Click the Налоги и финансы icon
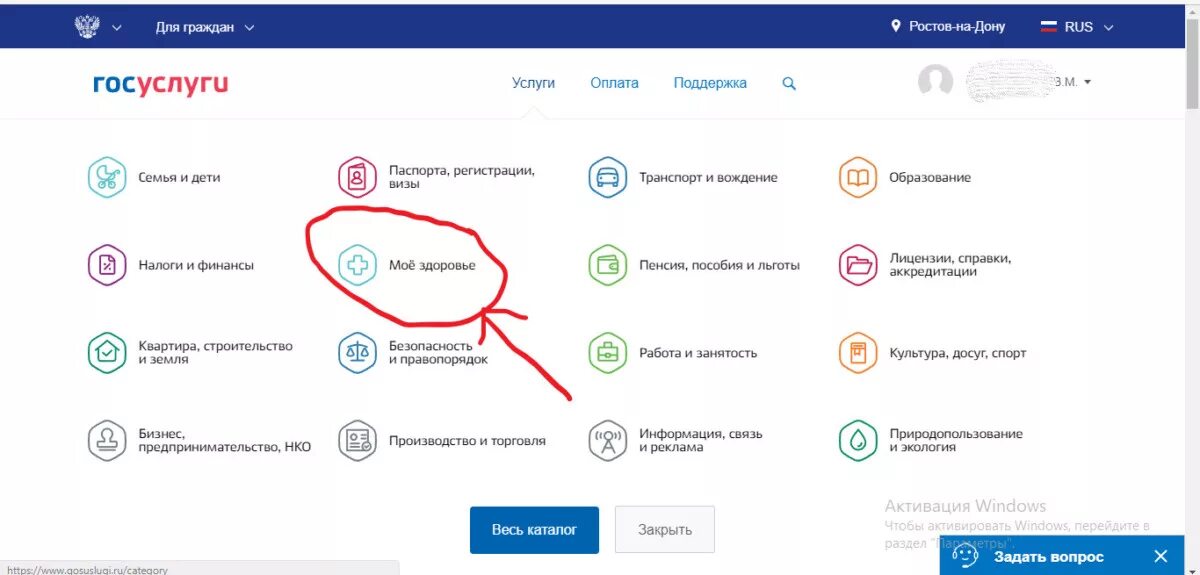This screenshot has width=1200, height=575. pyautogui.click(x=107, y=265)
